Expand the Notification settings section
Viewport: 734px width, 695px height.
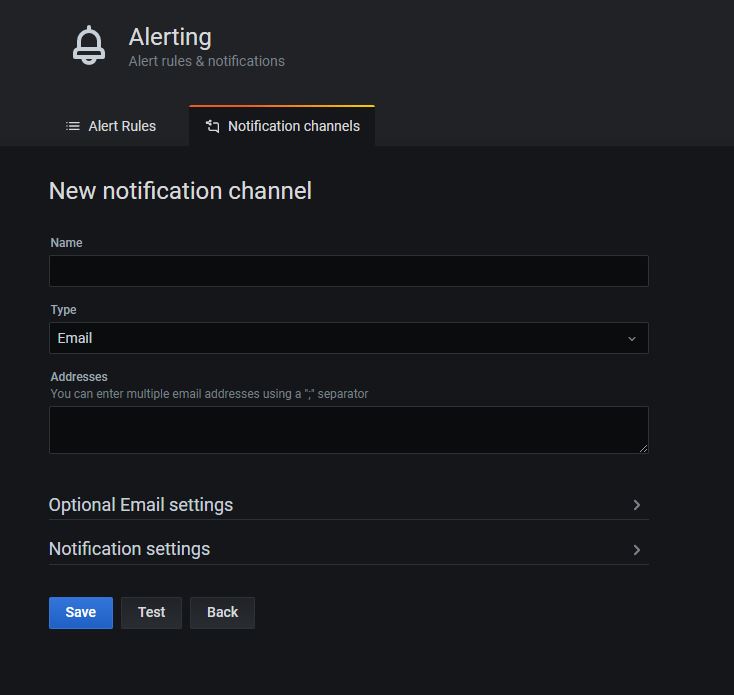click(349, 549)
